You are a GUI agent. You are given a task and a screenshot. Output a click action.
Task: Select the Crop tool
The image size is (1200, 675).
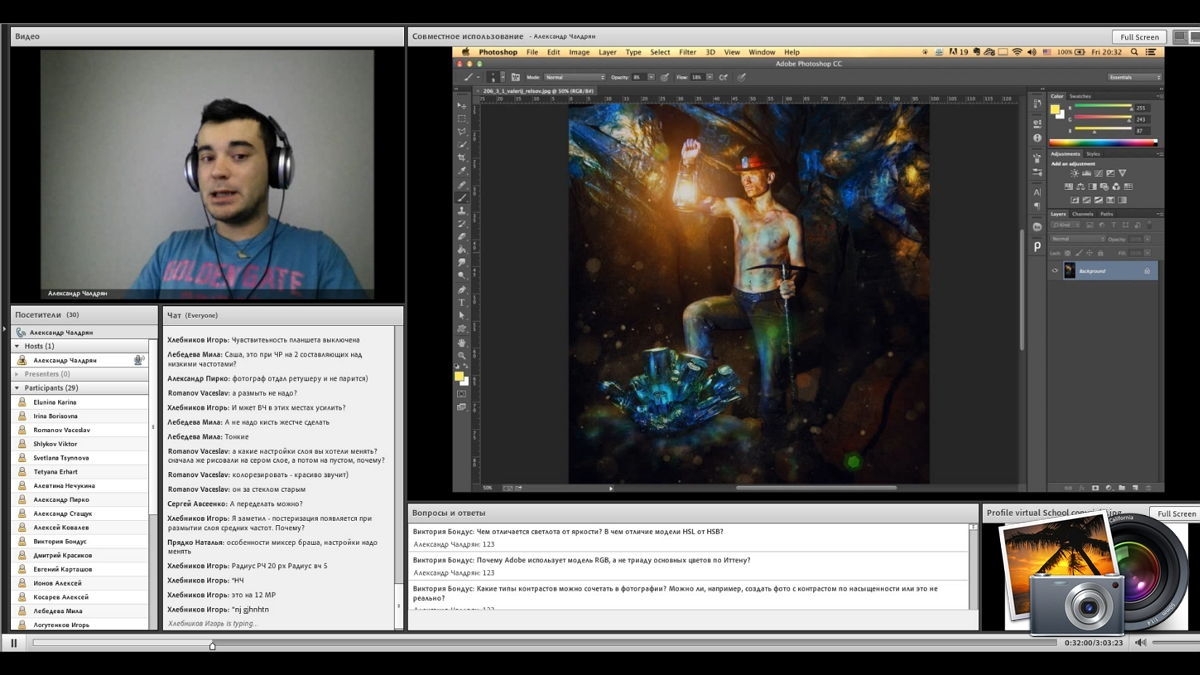[462, 156]
